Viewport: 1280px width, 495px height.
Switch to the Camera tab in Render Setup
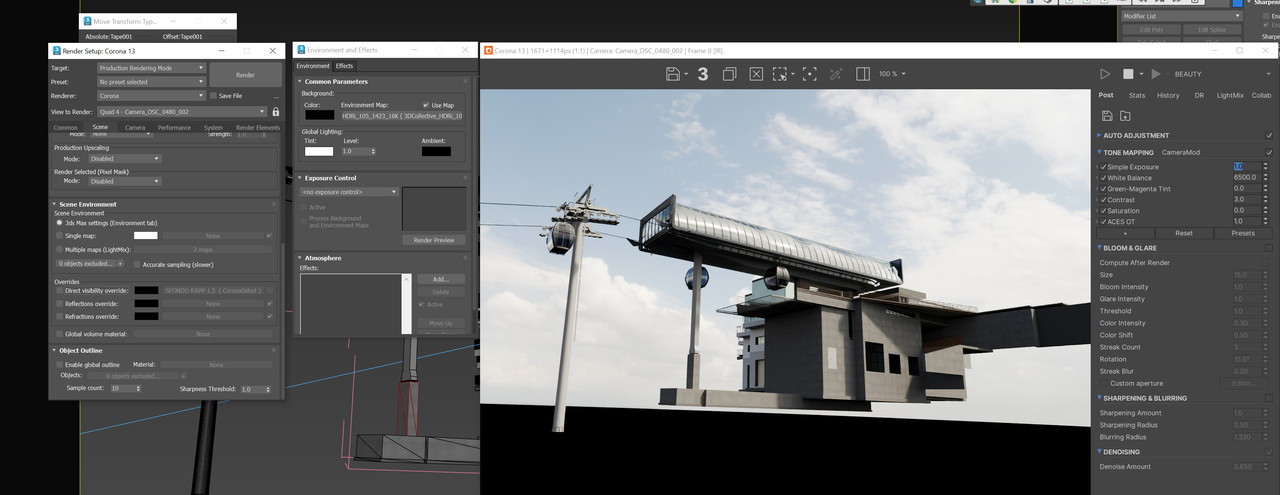click(x=134, y=128)
